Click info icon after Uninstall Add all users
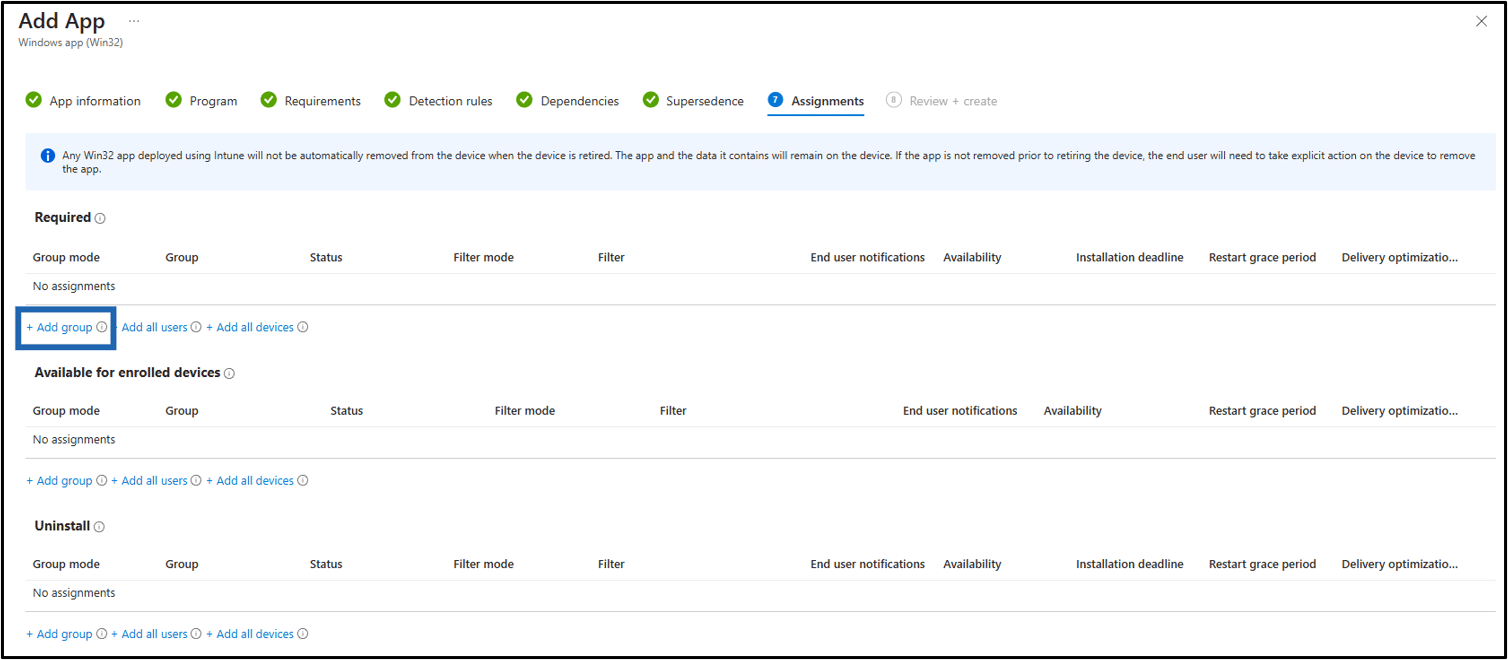This screenshot has height=660, width=1508. coord(196,634)
